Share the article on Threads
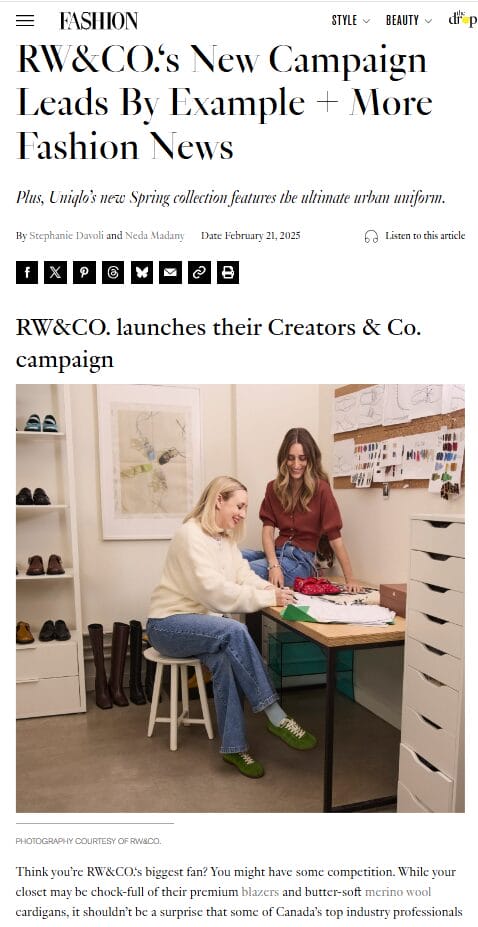478x927 pixels. (113, 273)
